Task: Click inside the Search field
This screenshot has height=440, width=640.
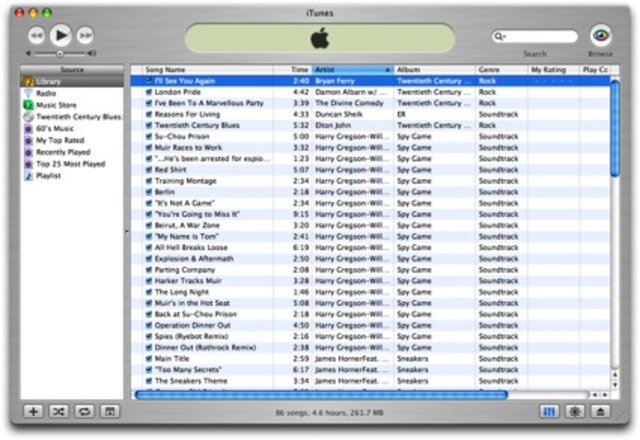Action: click(x=535, y=36)
